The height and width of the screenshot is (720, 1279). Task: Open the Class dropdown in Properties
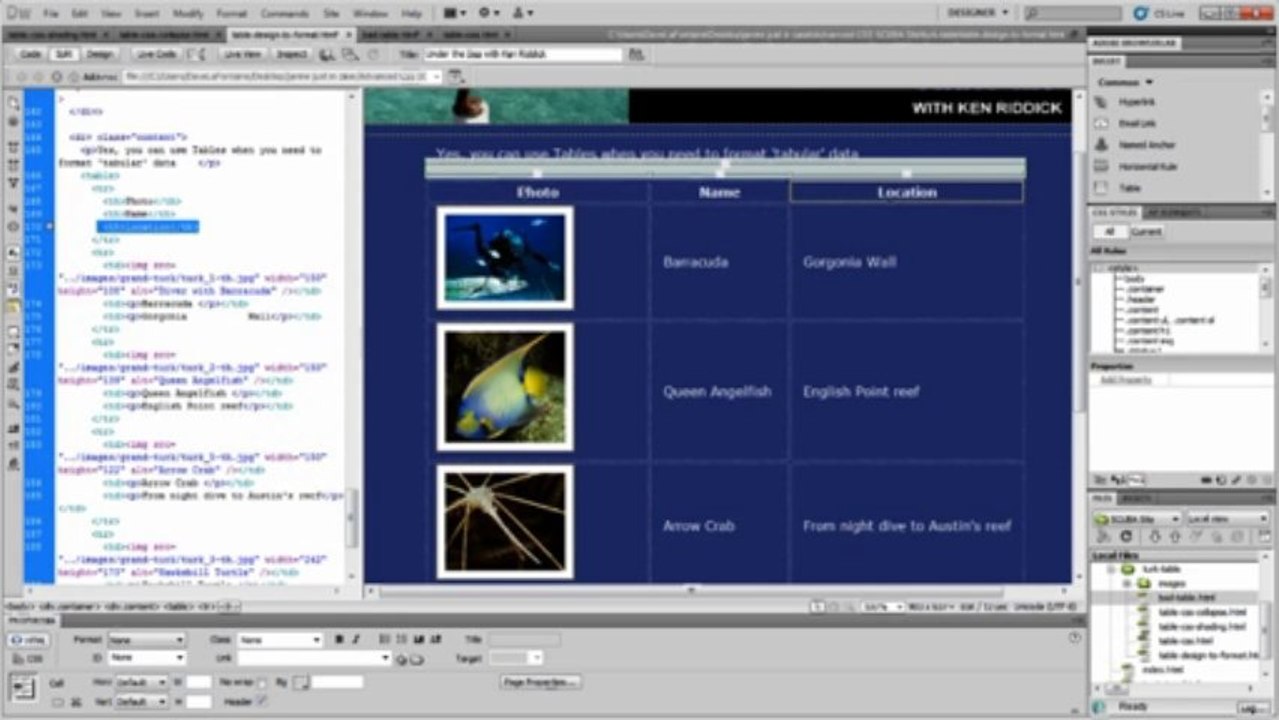coord(280,640)
